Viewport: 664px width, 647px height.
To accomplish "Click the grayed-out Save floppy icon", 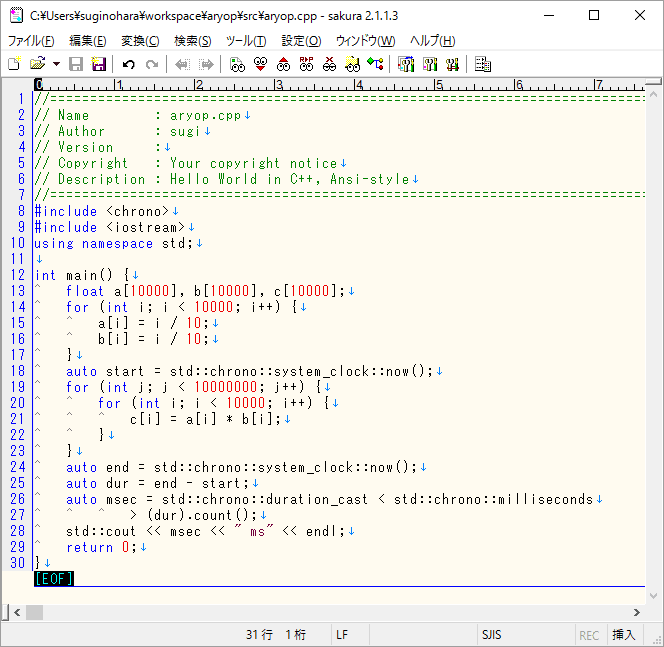I will pyautogui.click(x=76, y=64).
